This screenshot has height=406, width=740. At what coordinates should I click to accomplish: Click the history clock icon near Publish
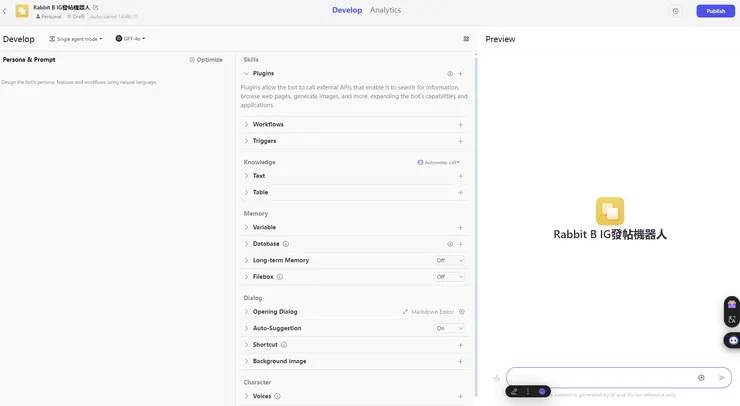point(676,11)
